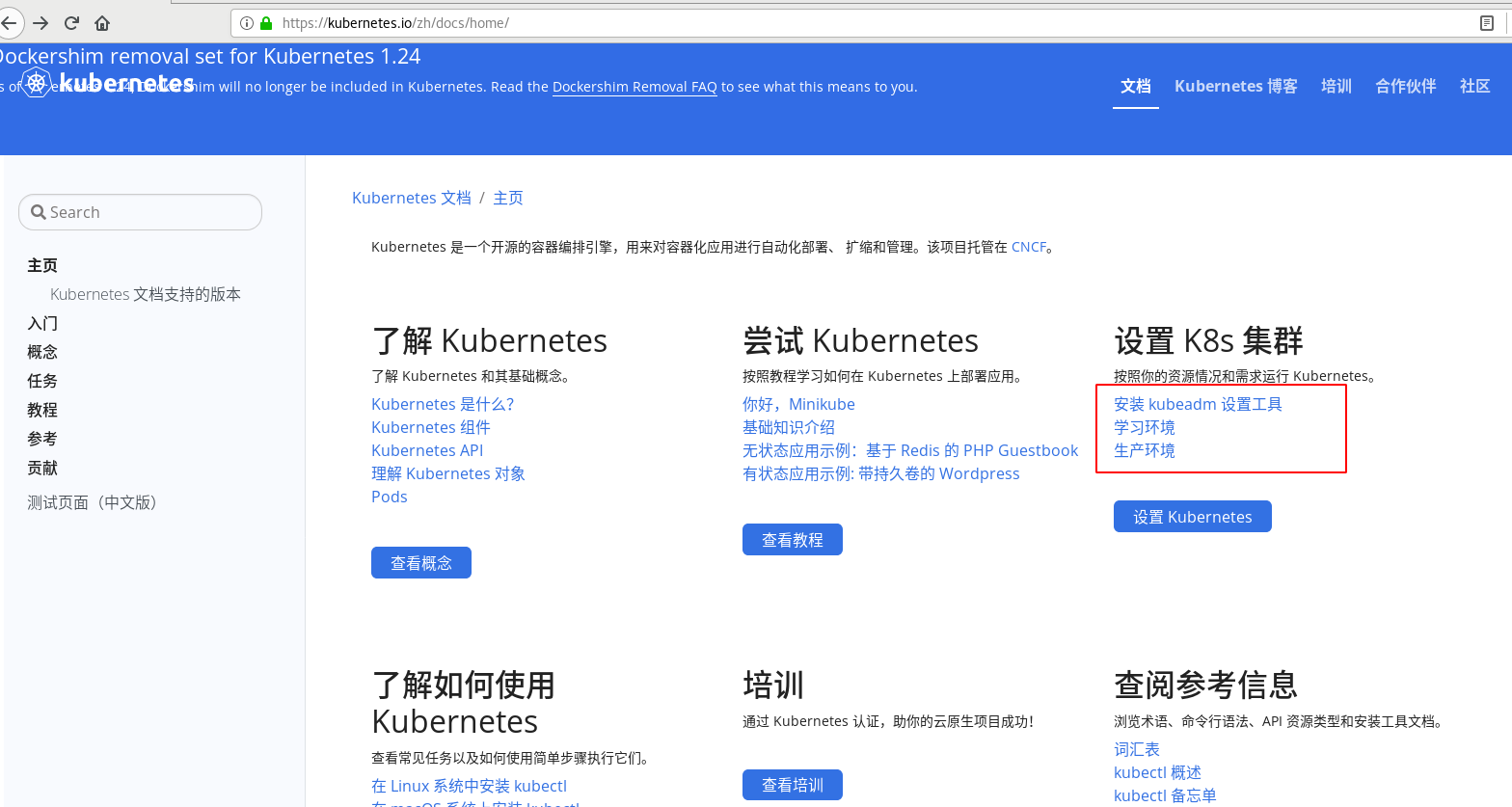
Task: Open Kubernetes 博客 navigation item
Action: click(x=1236, y=87)
